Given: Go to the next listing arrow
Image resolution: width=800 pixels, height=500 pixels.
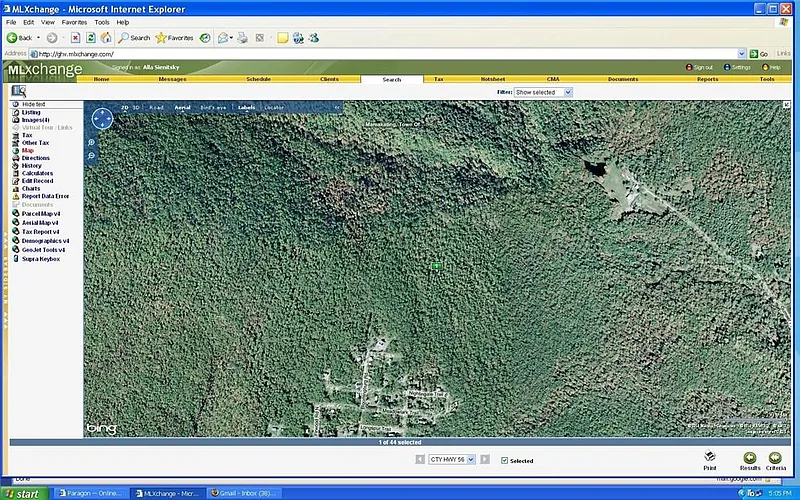Looking at the screenshot, I should pyautogui.click(x=485, y=460).
